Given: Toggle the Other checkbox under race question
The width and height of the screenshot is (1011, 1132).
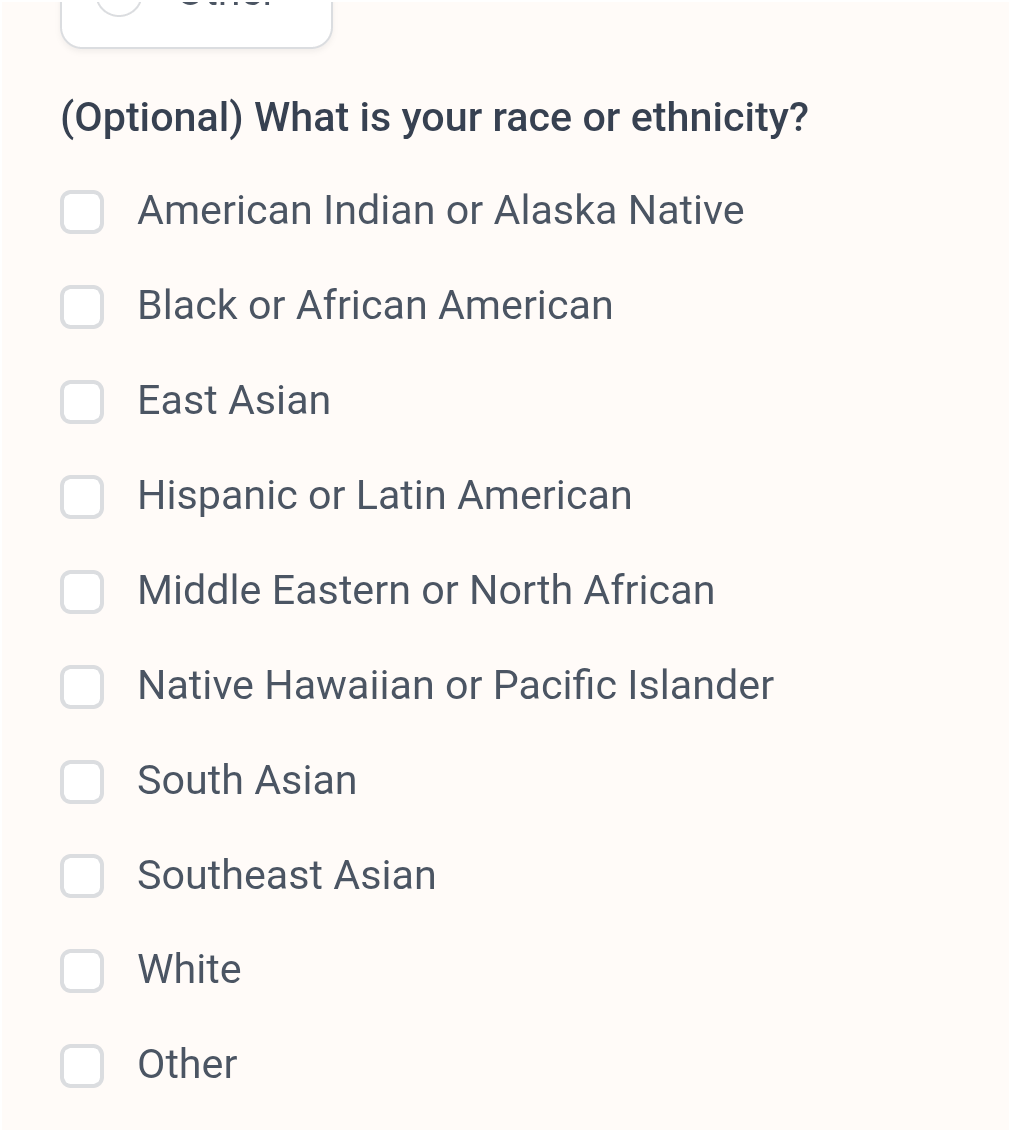Looking at the screenshot, I should point(82,1066).
